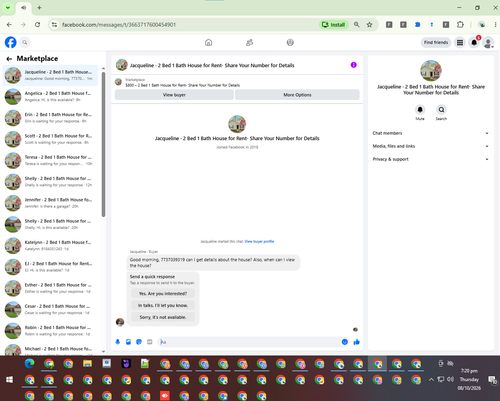500x401 pixels.
Task: Send a thumbs-up like
Action: (356, 342)
